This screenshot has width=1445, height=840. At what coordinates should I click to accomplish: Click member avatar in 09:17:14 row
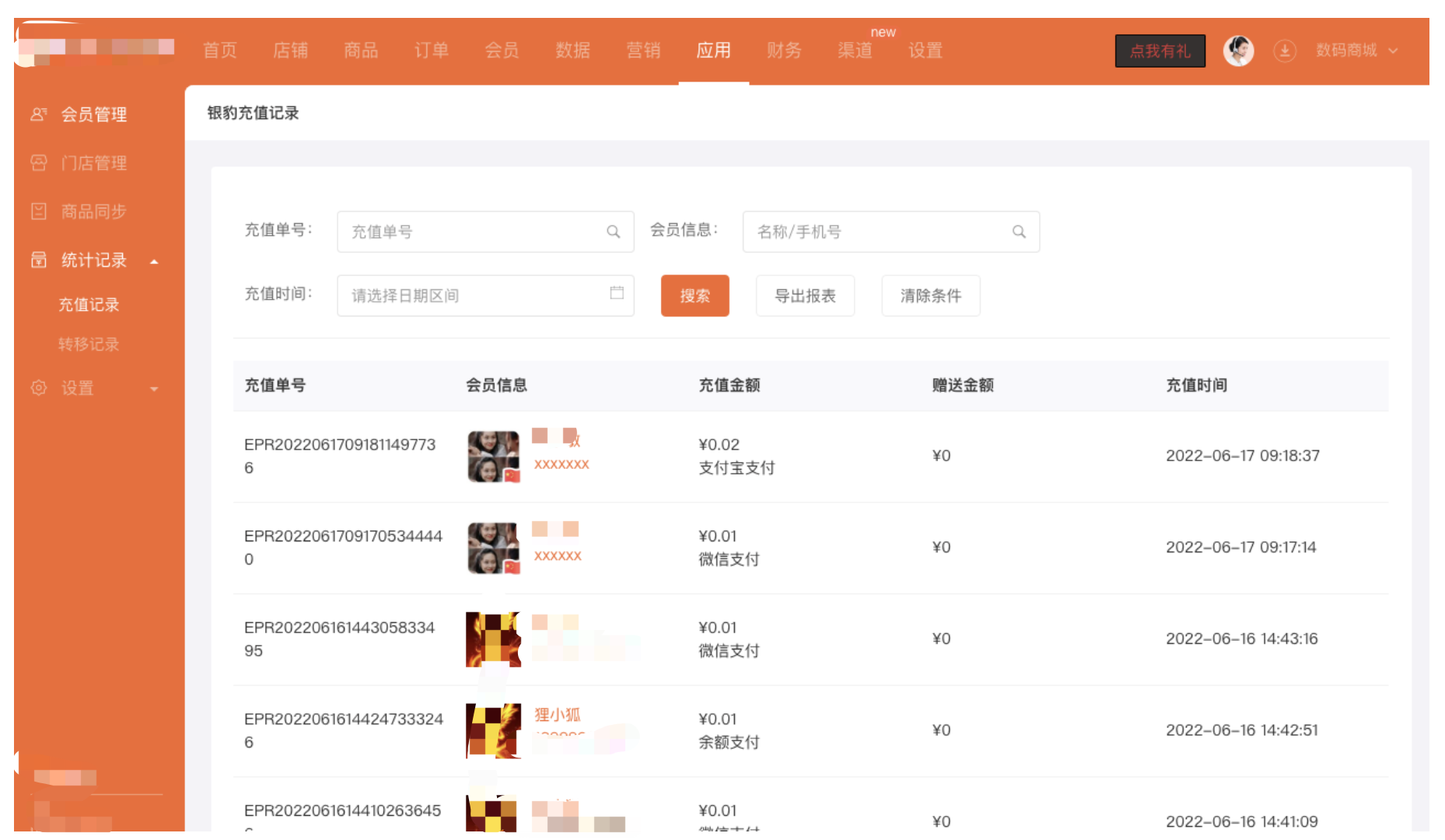(493, 548)
